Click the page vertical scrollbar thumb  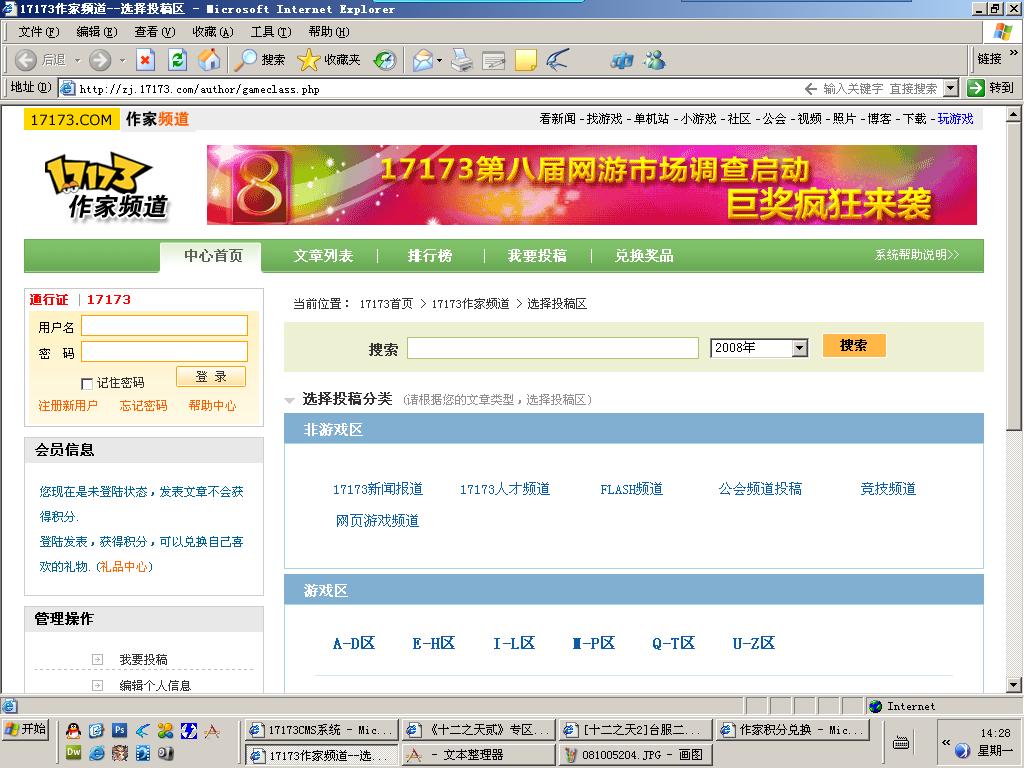point(1013,276)
